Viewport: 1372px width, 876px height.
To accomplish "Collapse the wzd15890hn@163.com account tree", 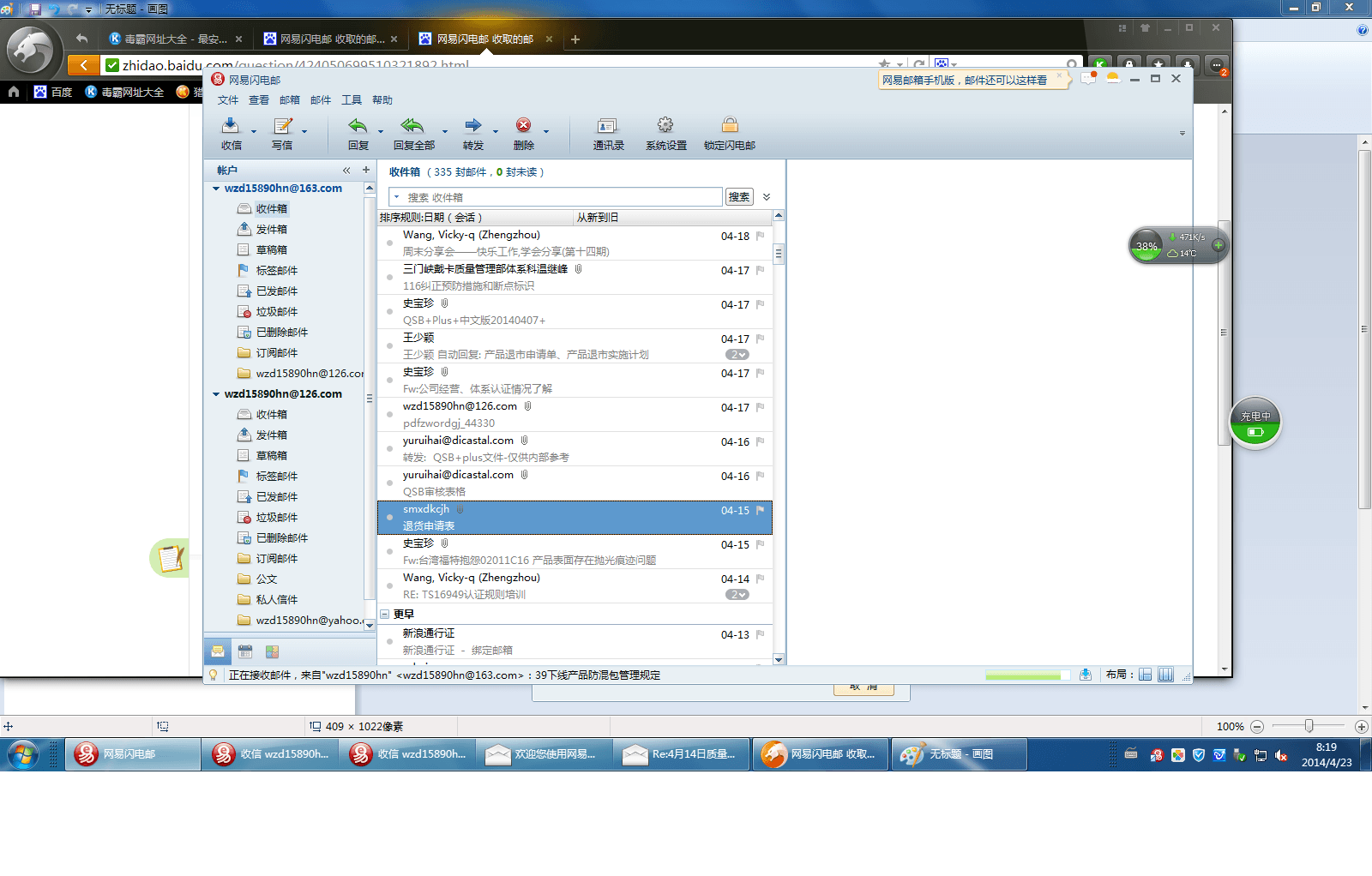I will (x=216, y=189).
